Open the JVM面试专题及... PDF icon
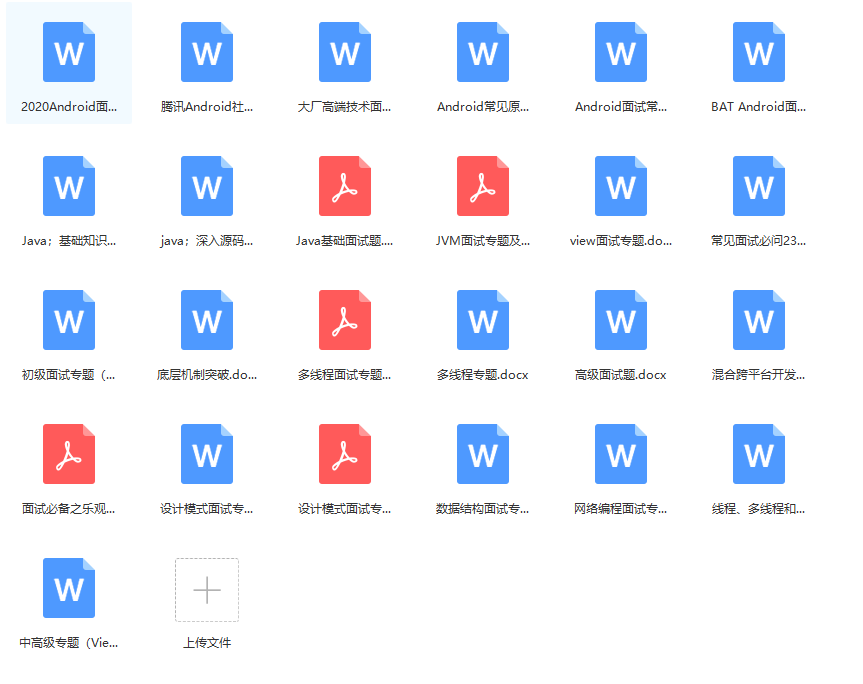863x684 pixels. 483,186
